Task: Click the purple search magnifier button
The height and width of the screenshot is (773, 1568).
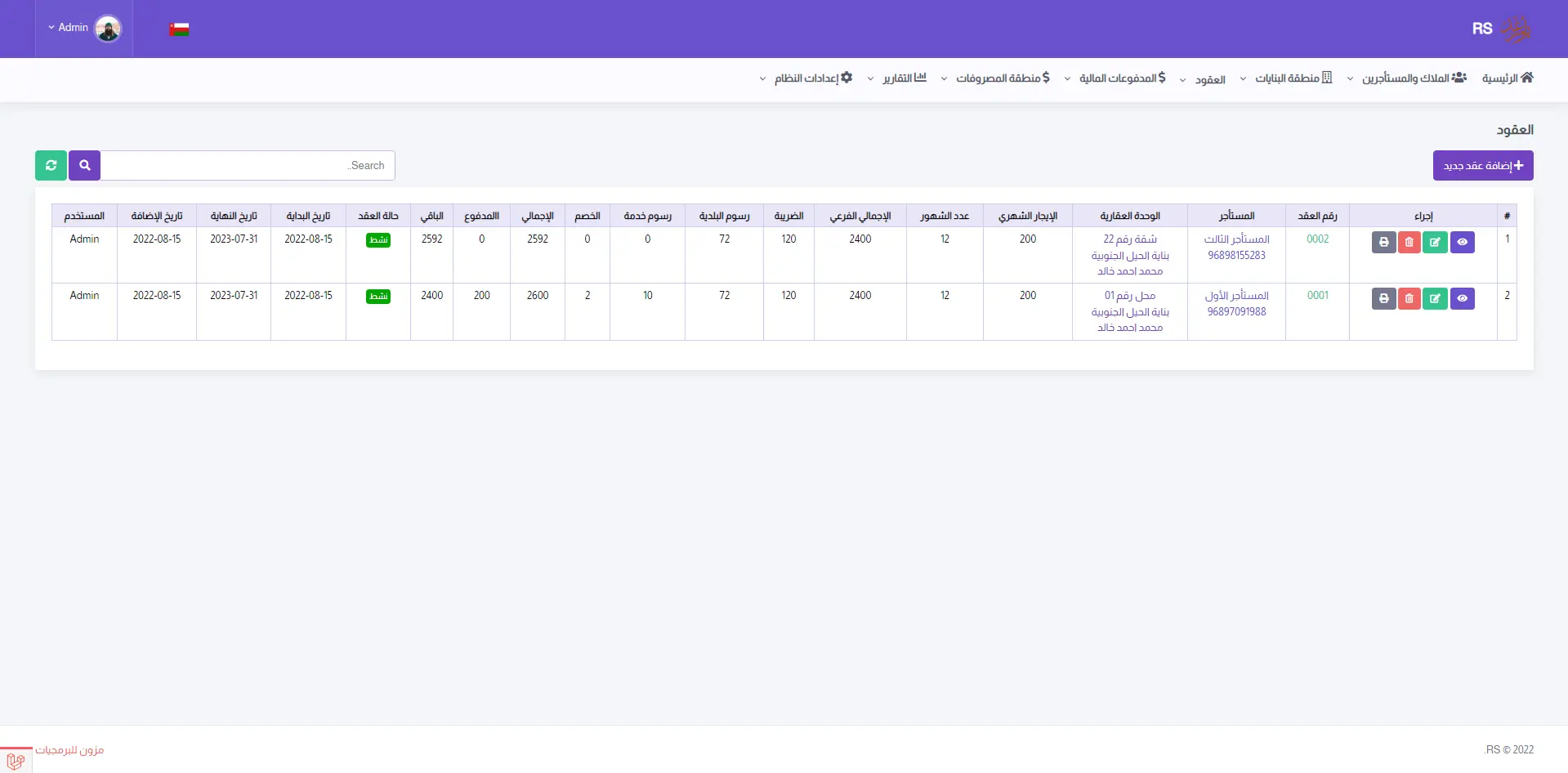Action: [85, 165]
